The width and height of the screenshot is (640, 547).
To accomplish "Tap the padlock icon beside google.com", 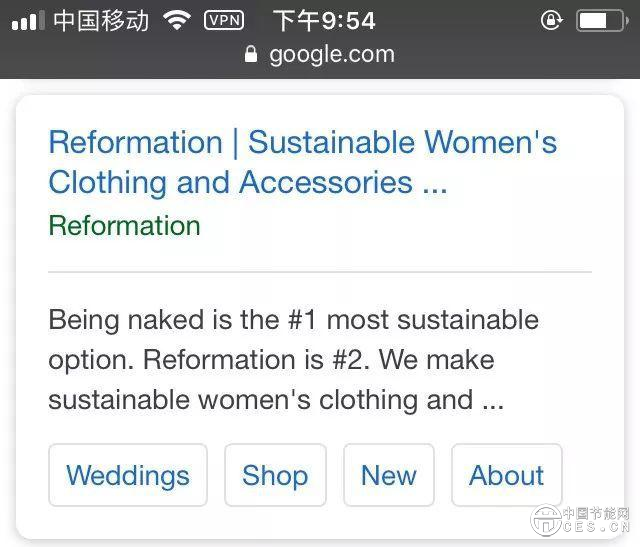I will pyautogui.click(x=251, y=54).
